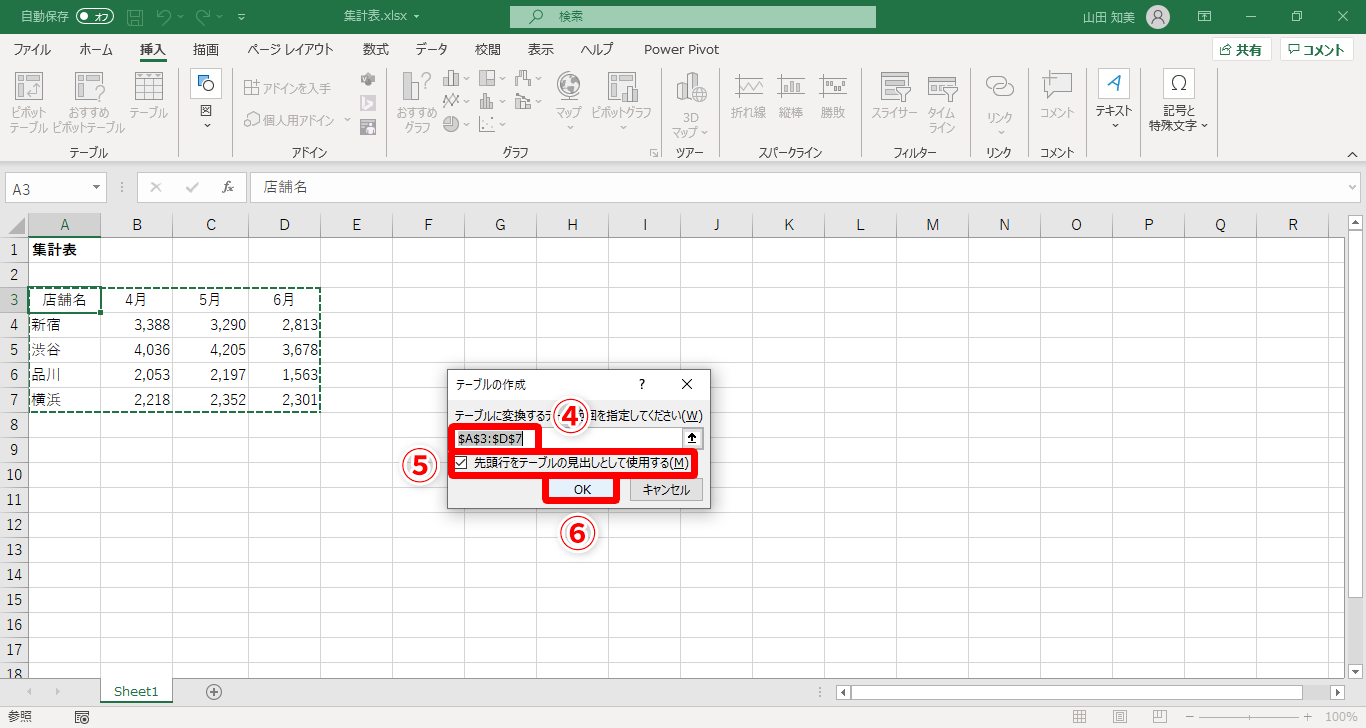This screenshot has width=1366, height=728.
Task: Click キャンセル in the dialog
Action: click(666, 489)
